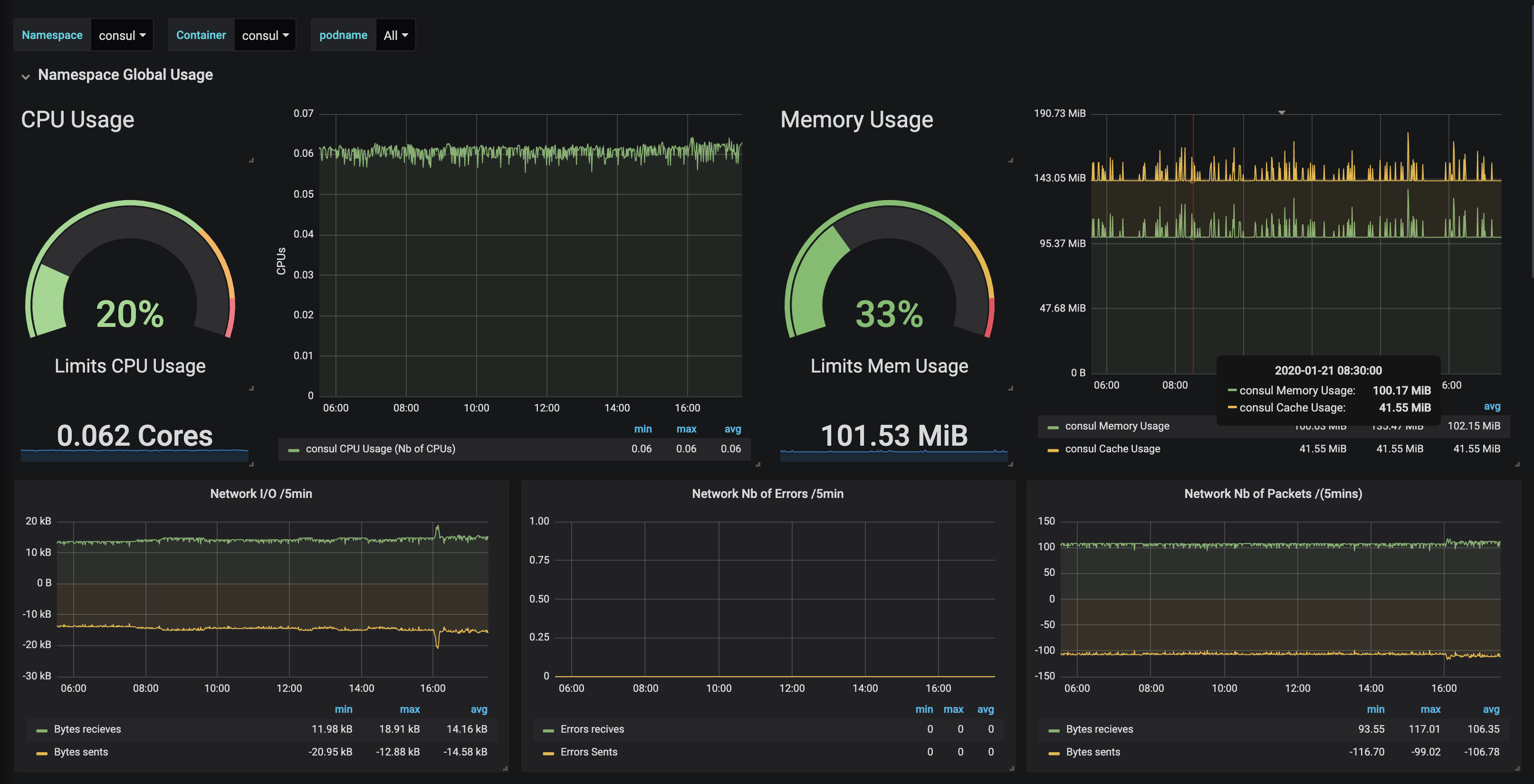Collapse the Namespace Global Usage row chevron
Image resolution: width=1534 pixels, height=784 pixels.
(26, 76)
